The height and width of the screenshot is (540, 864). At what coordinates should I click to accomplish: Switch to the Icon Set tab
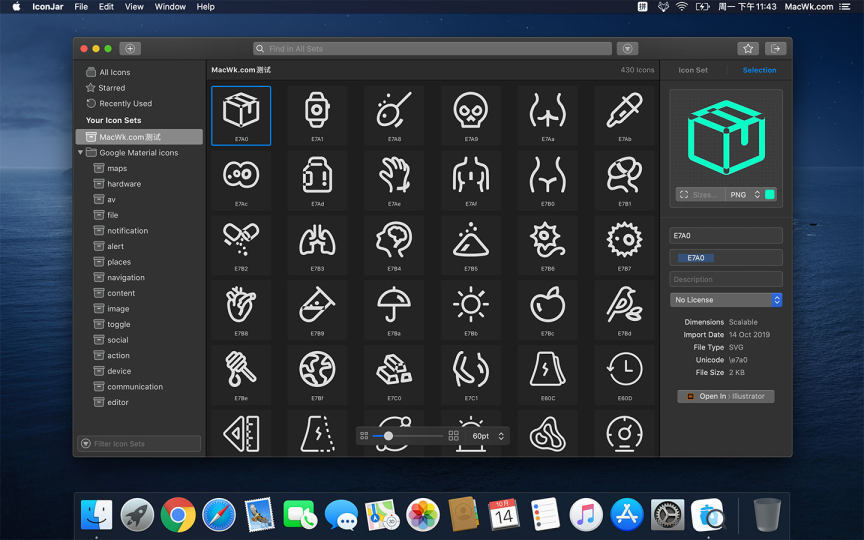(x=693, y=70)
